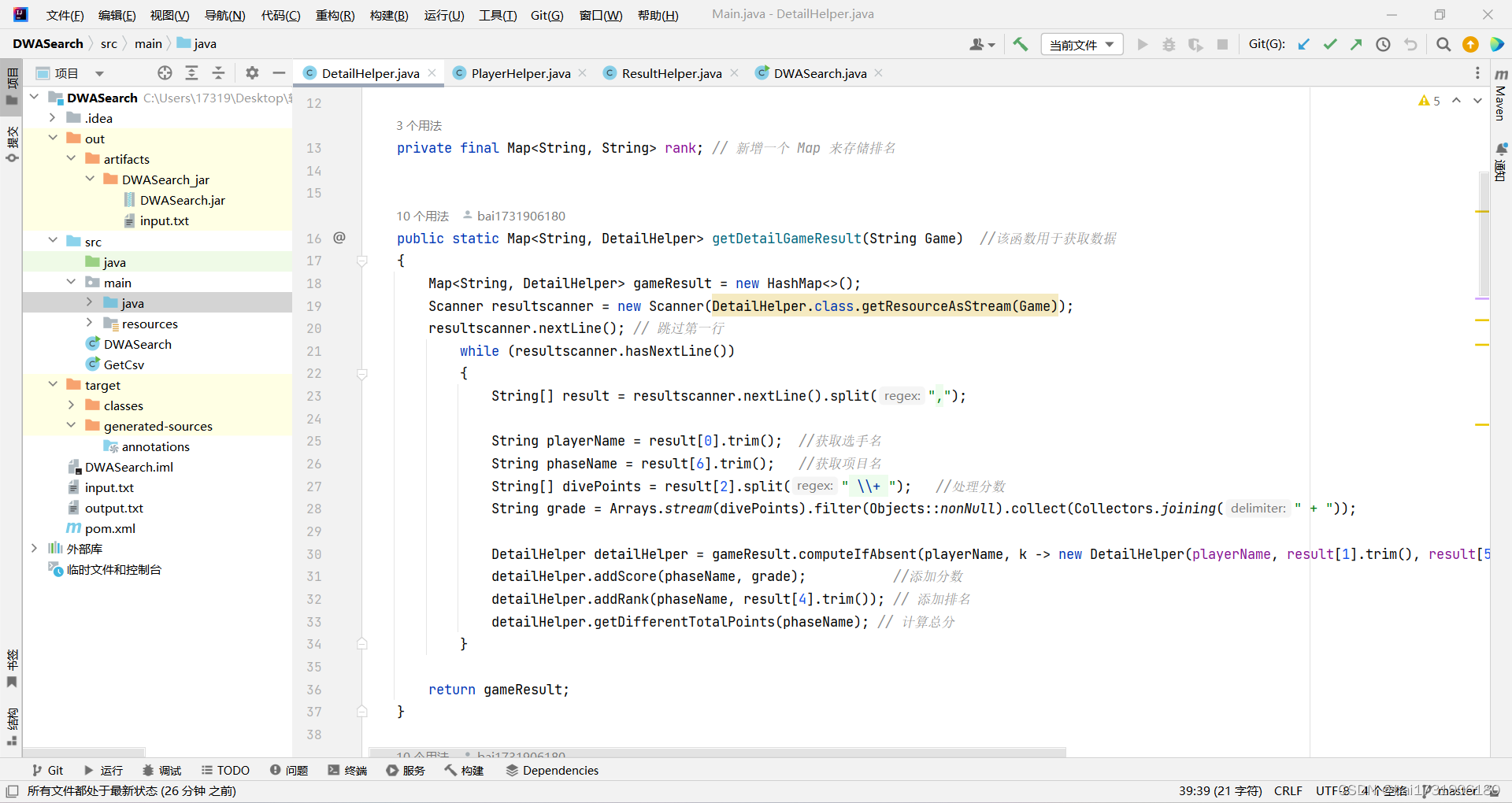Expand the .idea folder
Screen dimensions: 1512x803
[52, 117]
